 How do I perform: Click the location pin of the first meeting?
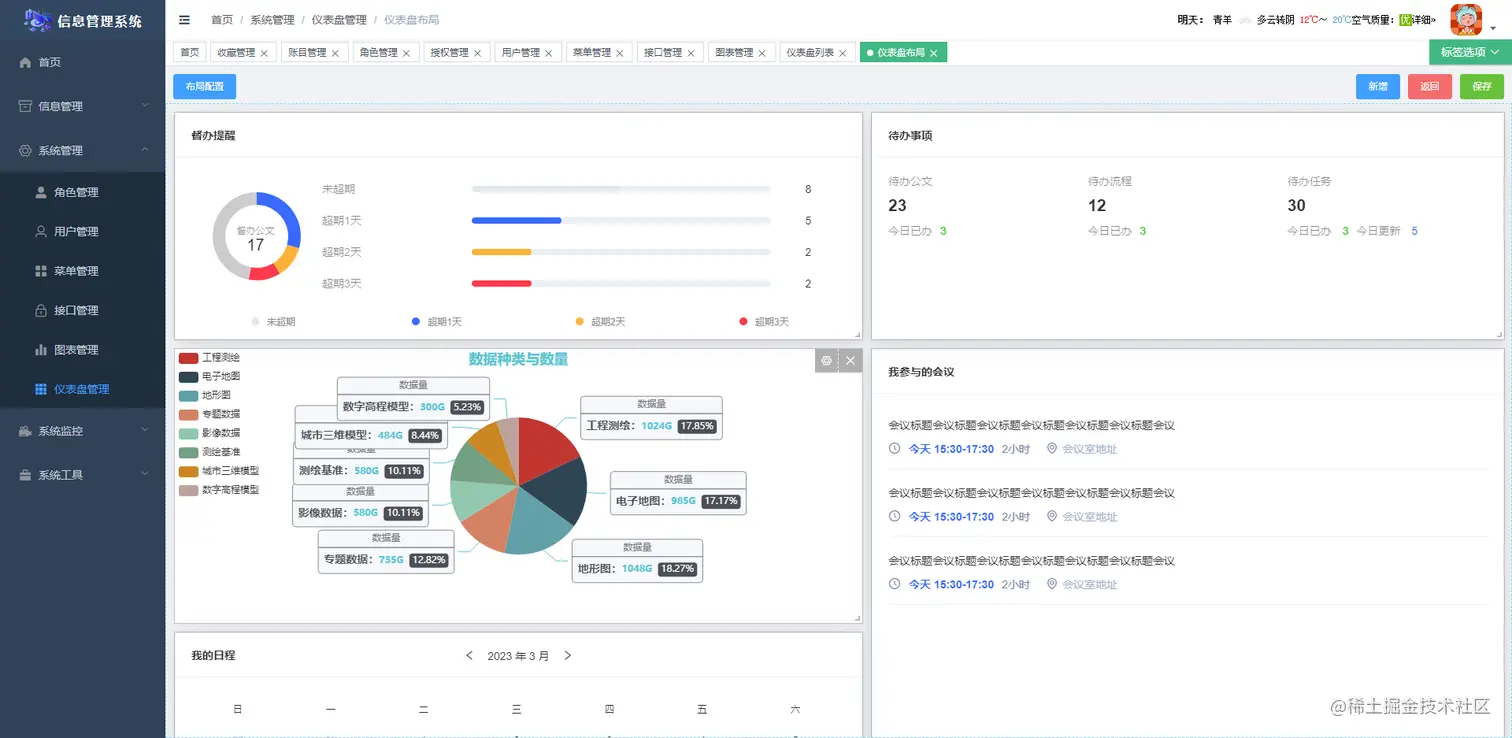tap(1051, 448)
